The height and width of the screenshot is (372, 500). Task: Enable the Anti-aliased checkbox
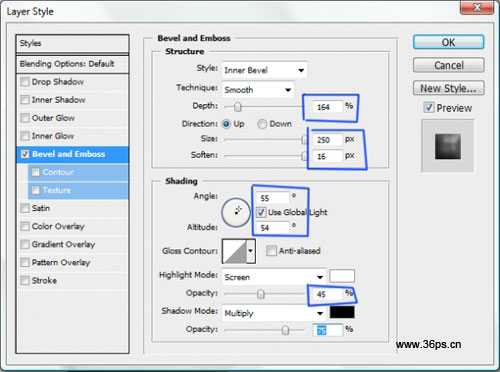271,251
